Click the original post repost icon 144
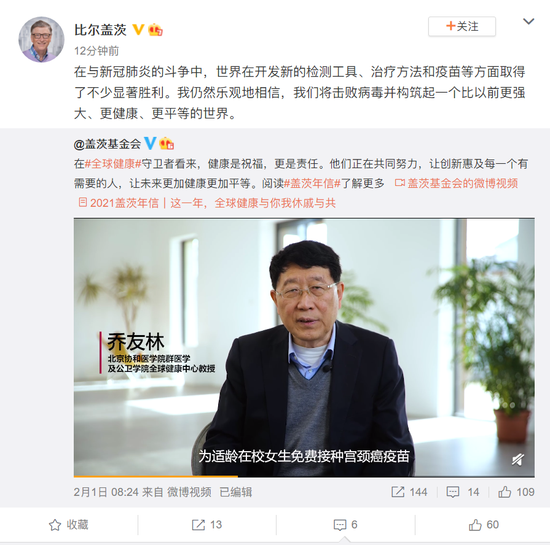The height and width of the screenshot is (545, 550). click(409, 492)
